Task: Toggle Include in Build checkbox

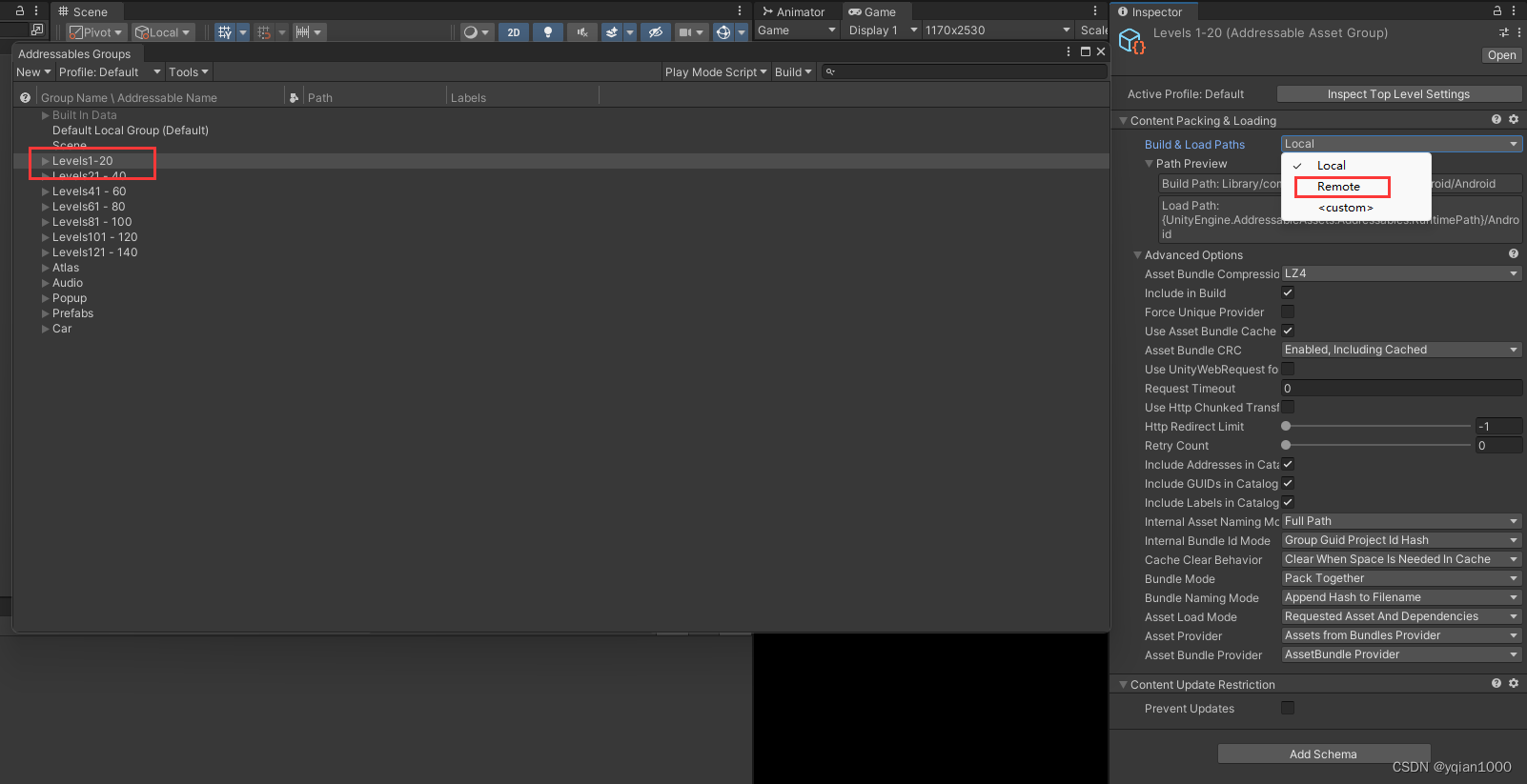Action: (1288, 292)
